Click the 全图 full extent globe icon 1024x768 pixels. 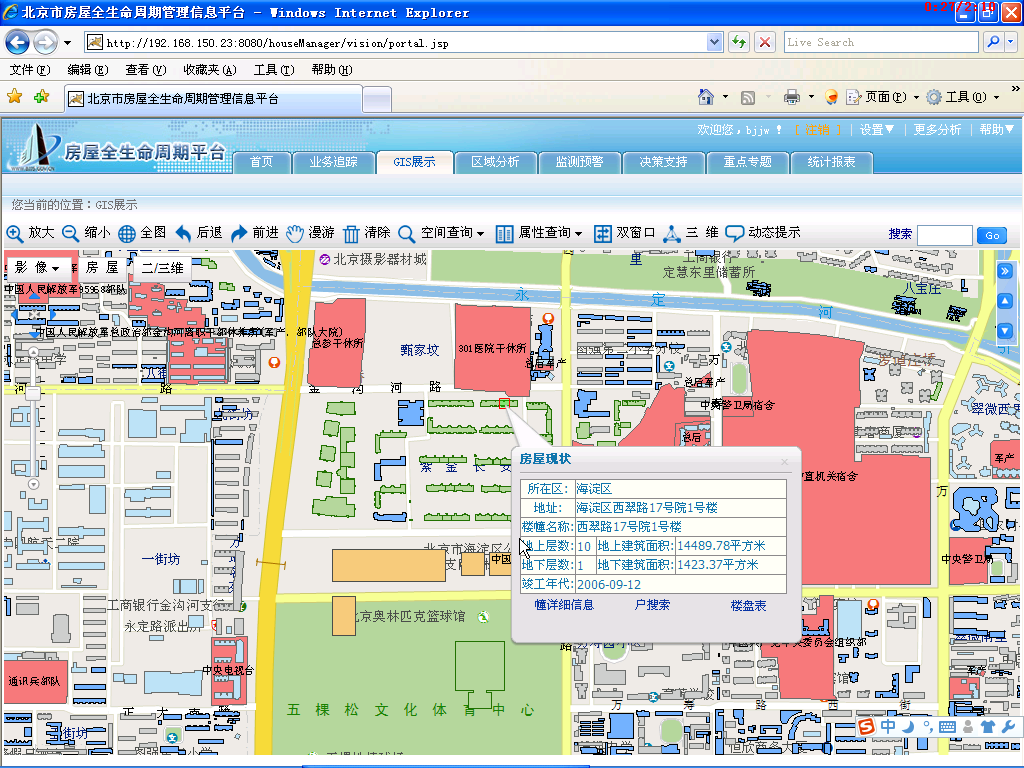click(127, 233)
